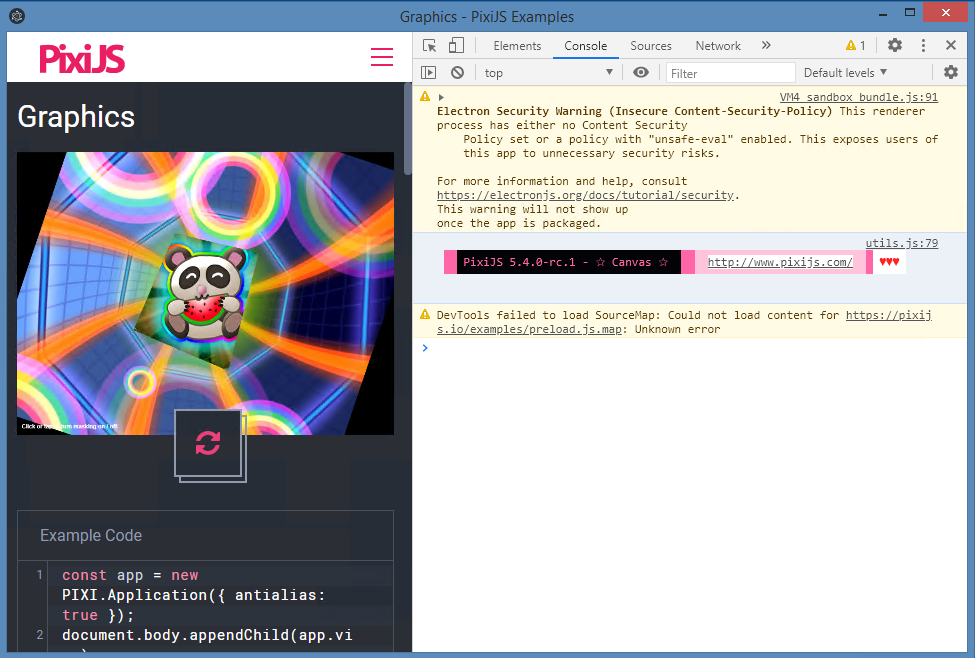Open the utils.js:79 source link
Image resolution: width=975 pixels, height=658 pixels.
[x=901, y=242]
